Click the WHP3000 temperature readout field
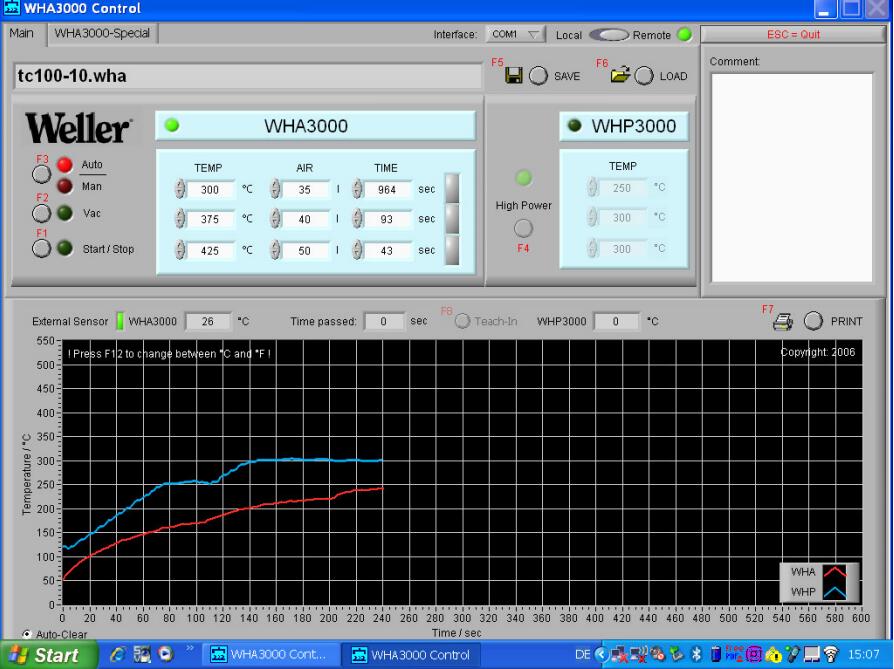This screenshot has height=669, width=894. tap(616, 322)
